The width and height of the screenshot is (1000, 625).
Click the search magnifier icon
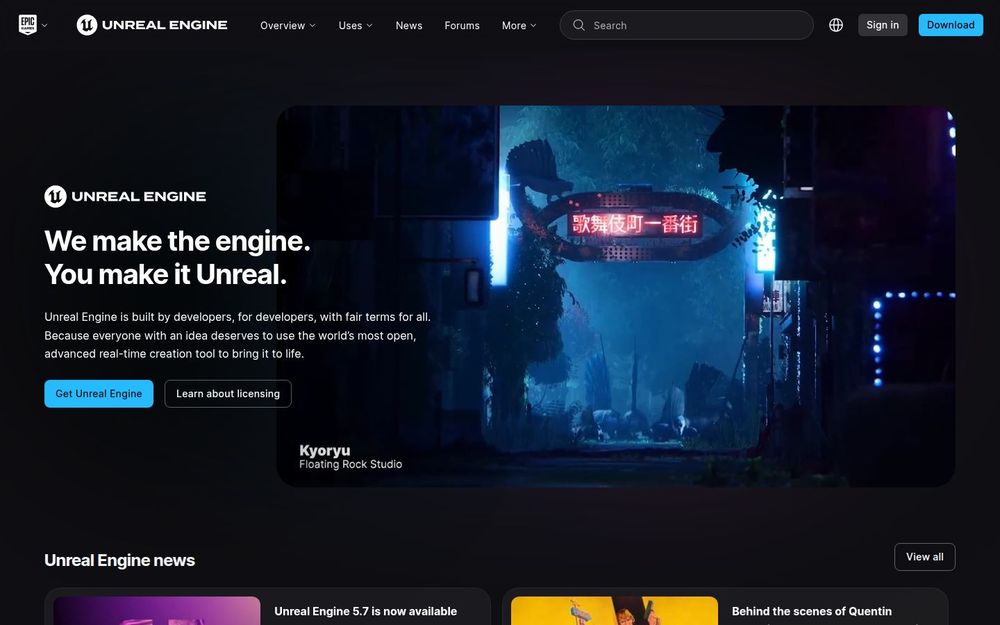[x=578, y=24]
